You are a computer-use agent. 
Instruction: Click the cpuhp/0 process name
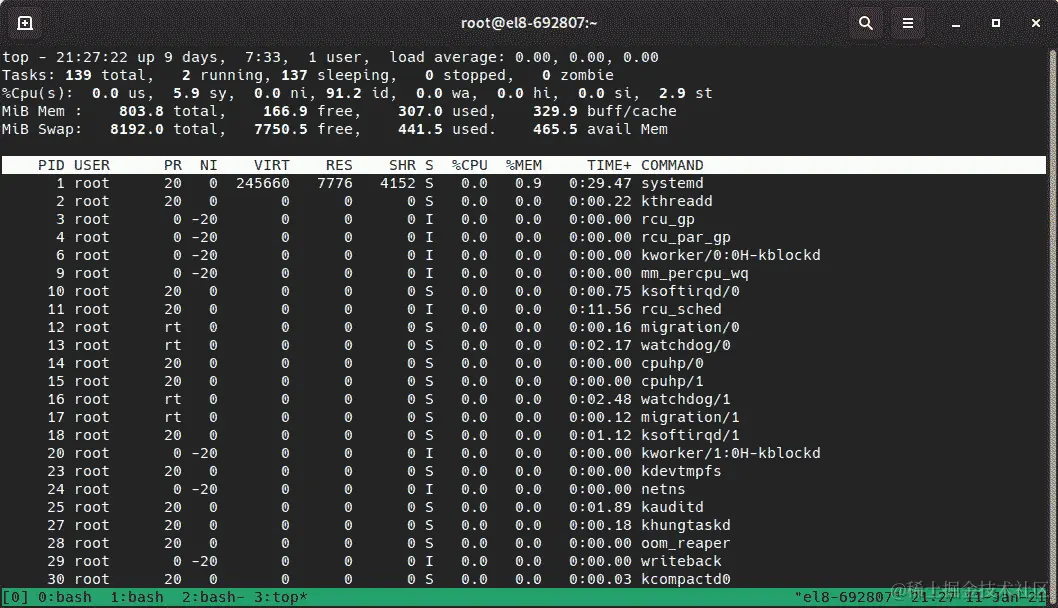pos(672,363)
